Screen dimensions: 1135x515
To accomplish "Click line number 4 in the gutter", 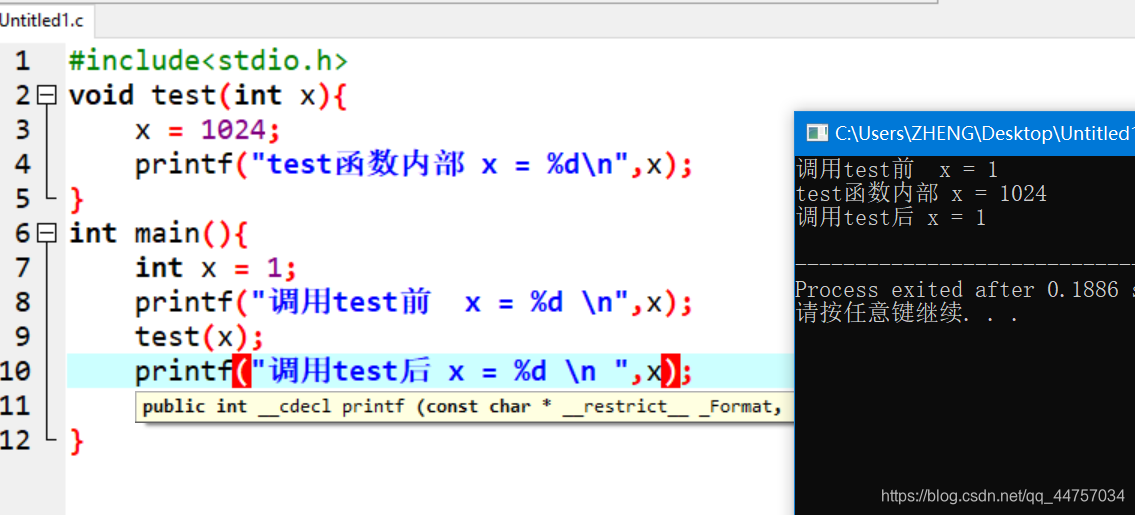I will tap(22, 164).
